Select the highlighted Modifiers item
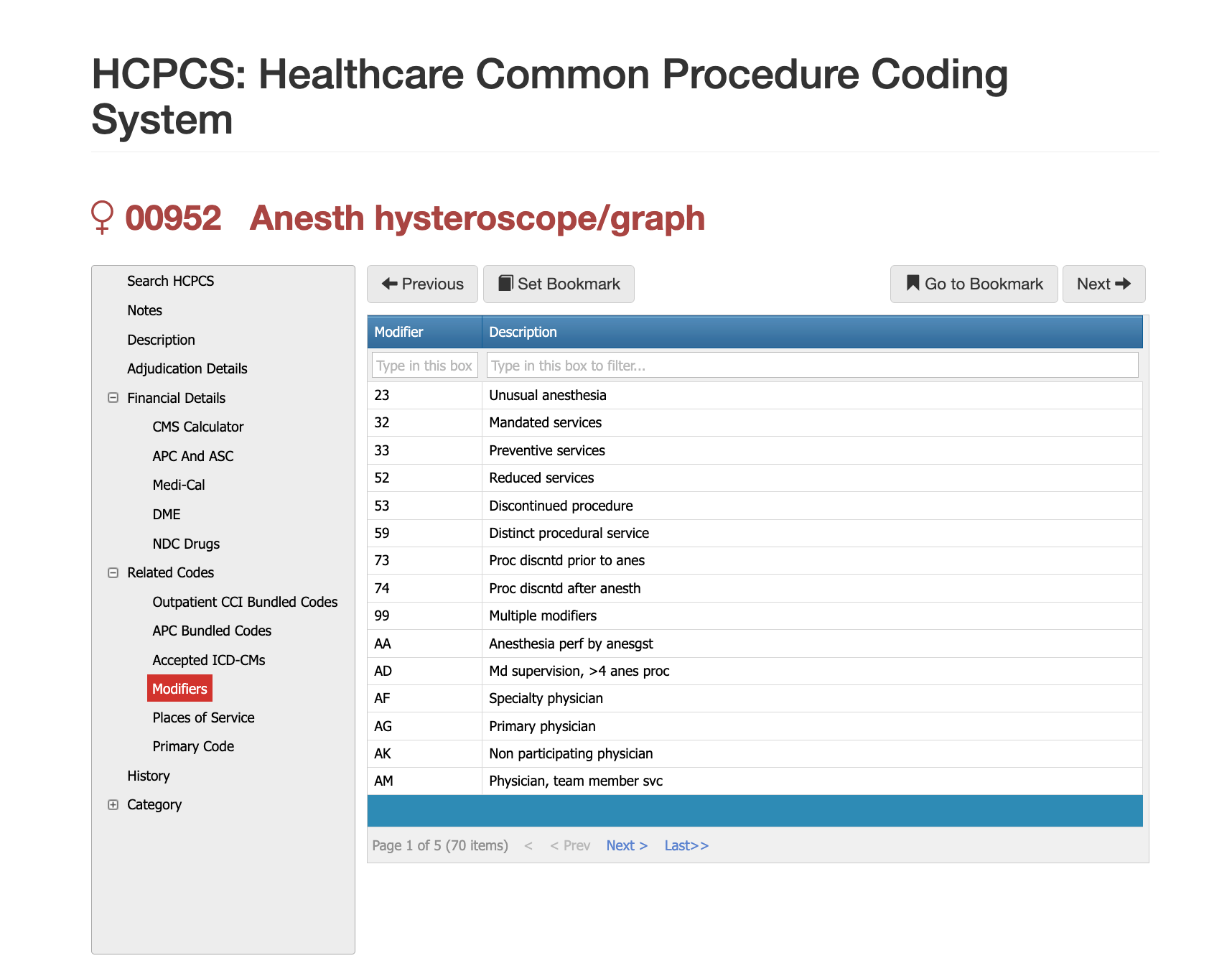Screen dimensions: 1232x971 (x=179, y=689)
